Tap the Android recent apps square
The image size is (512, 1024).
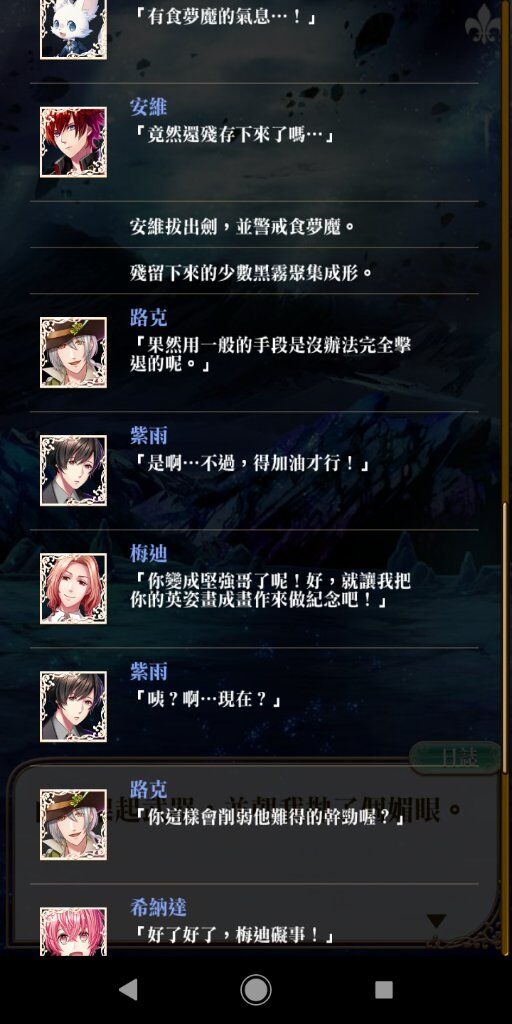[384, 990]
